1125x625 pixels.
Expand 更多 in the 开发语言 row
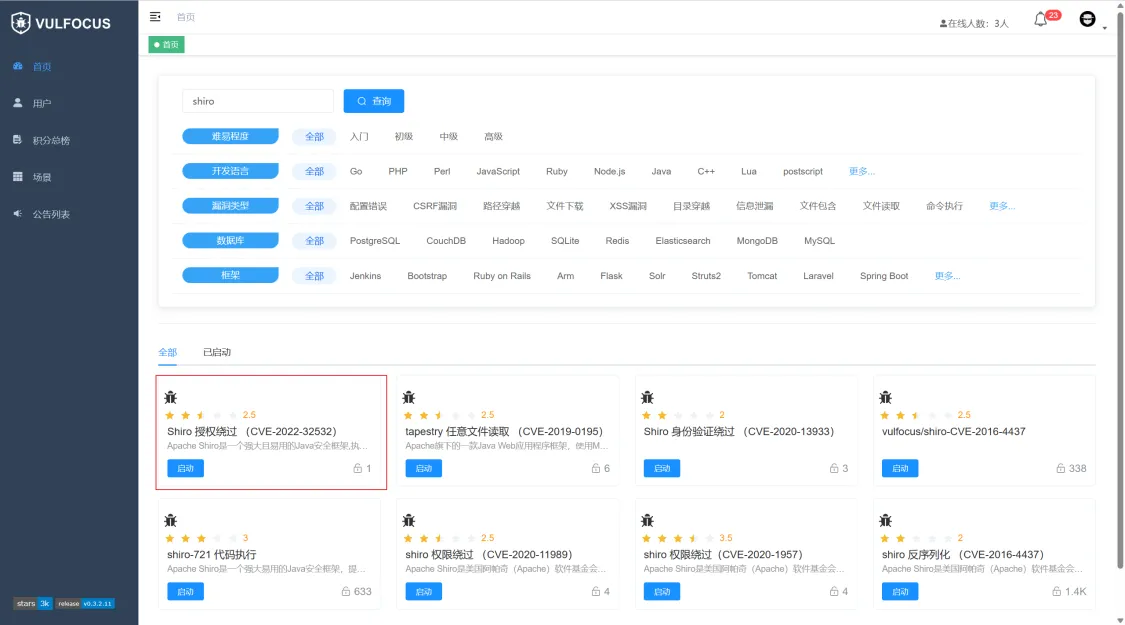click(862, 171)
